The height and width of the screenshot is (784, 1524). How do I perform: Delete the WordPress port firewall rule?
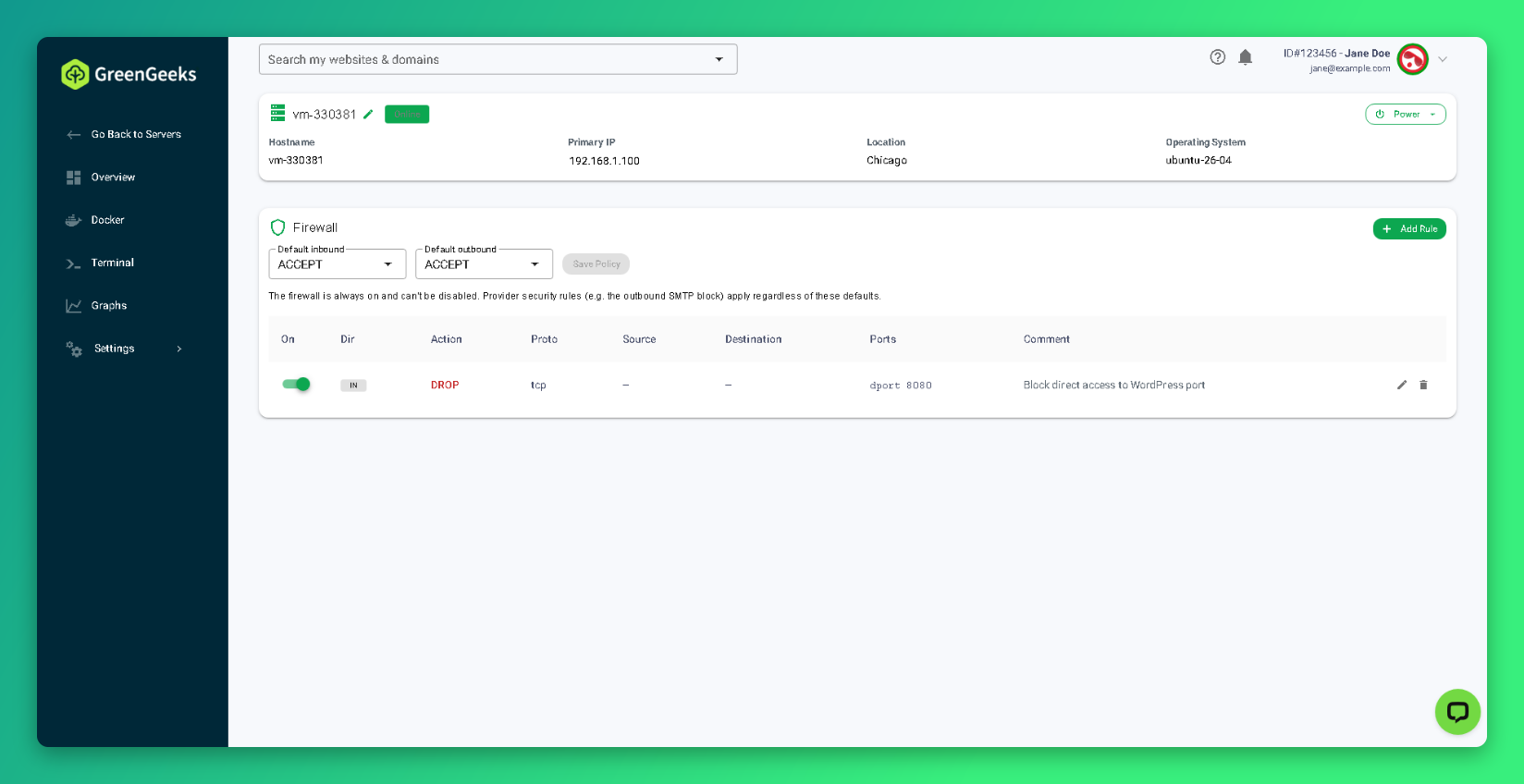(x=1423, y=385)
